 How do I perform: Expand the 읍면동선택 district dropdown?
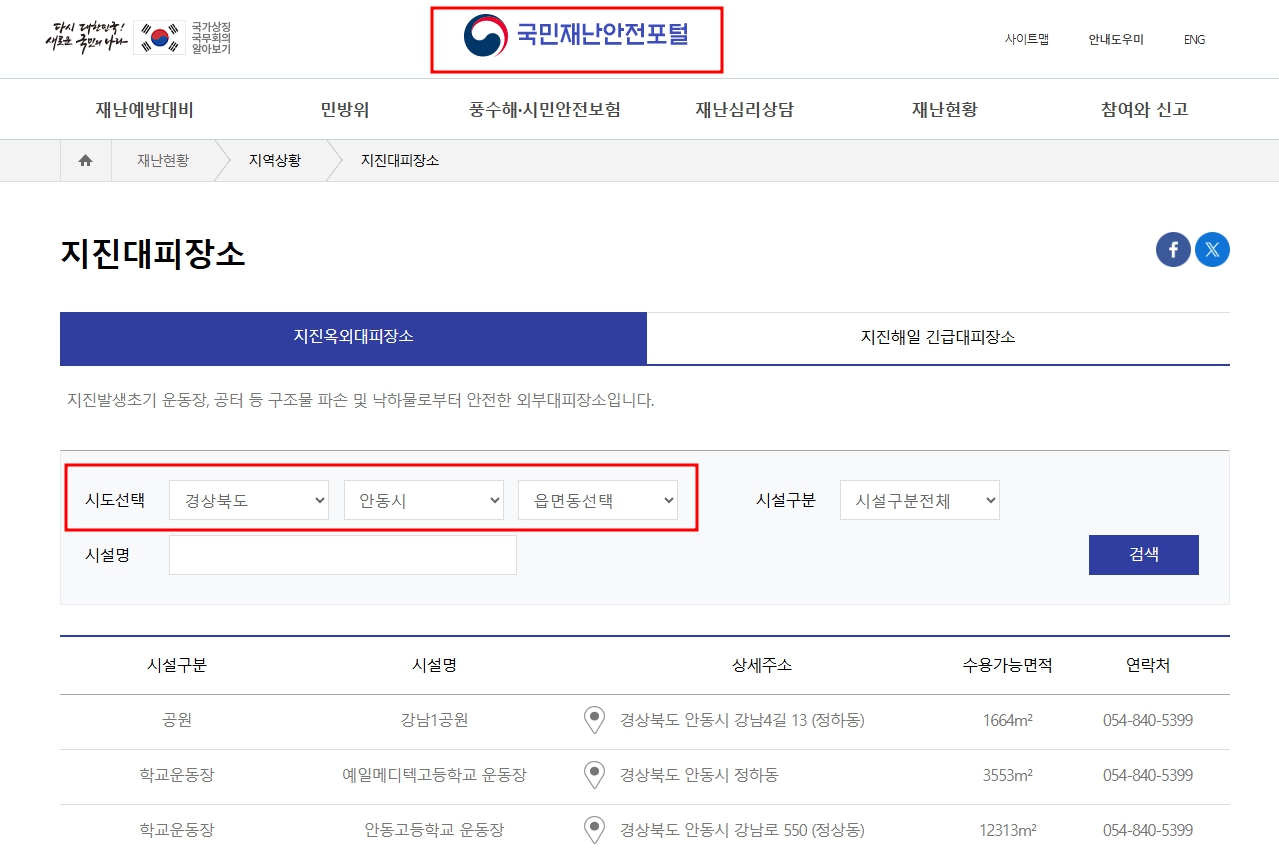[x=598, y=499]
